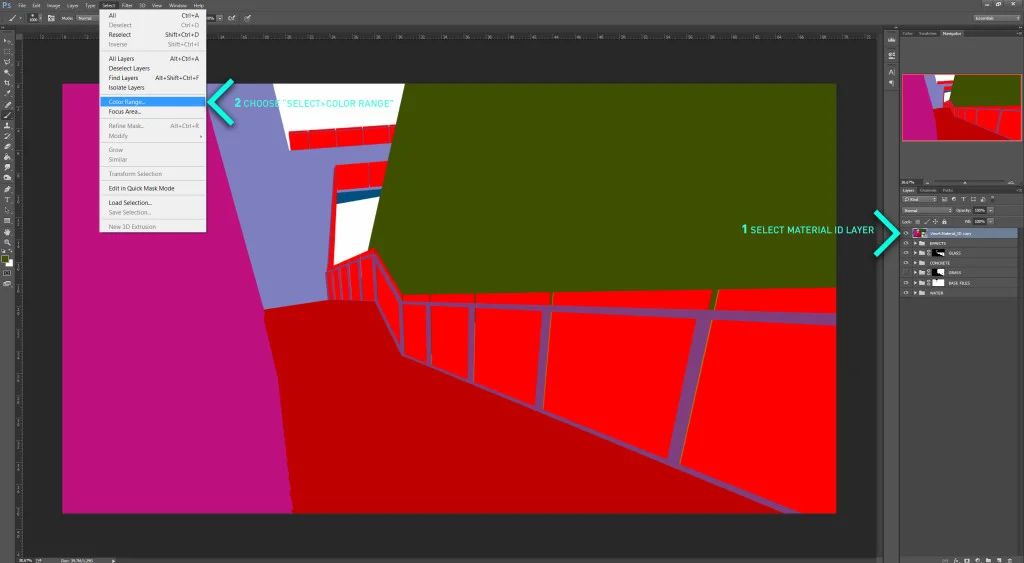Hide the GLASS layer group

906,253
